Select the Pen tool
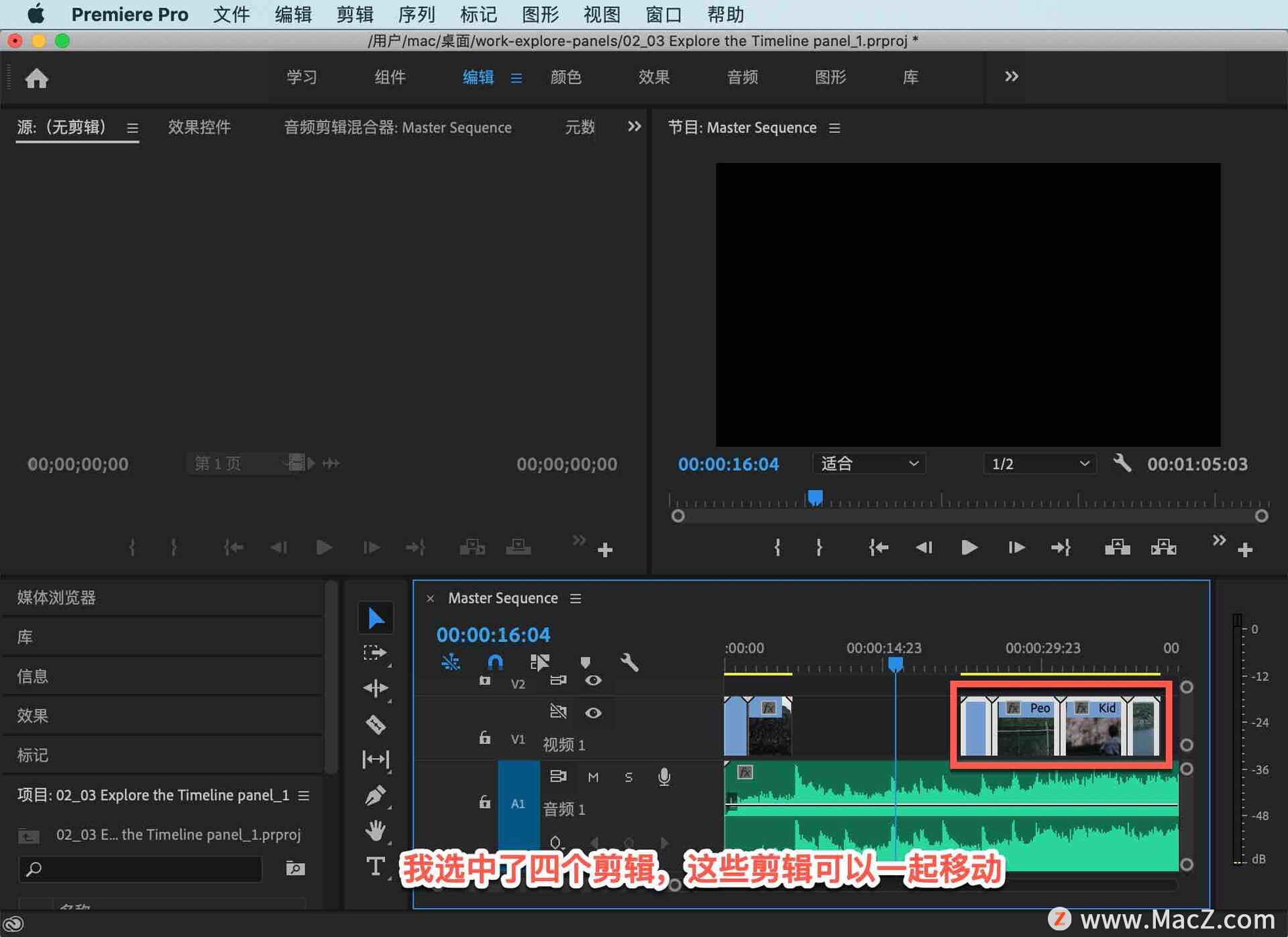The image size is (1288, 937). click(376, 795)
